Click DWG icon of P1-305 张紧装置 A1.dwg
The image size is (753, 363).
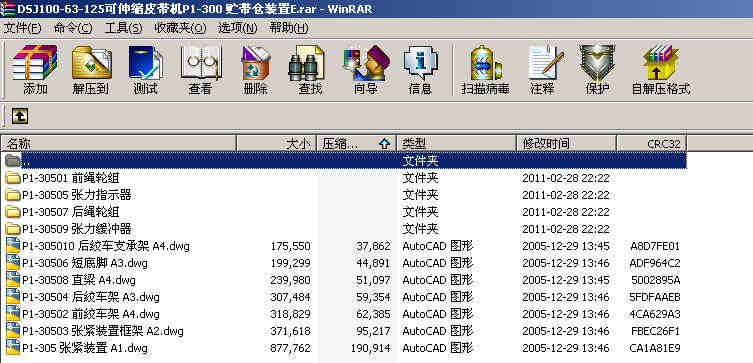pos(13,348)
